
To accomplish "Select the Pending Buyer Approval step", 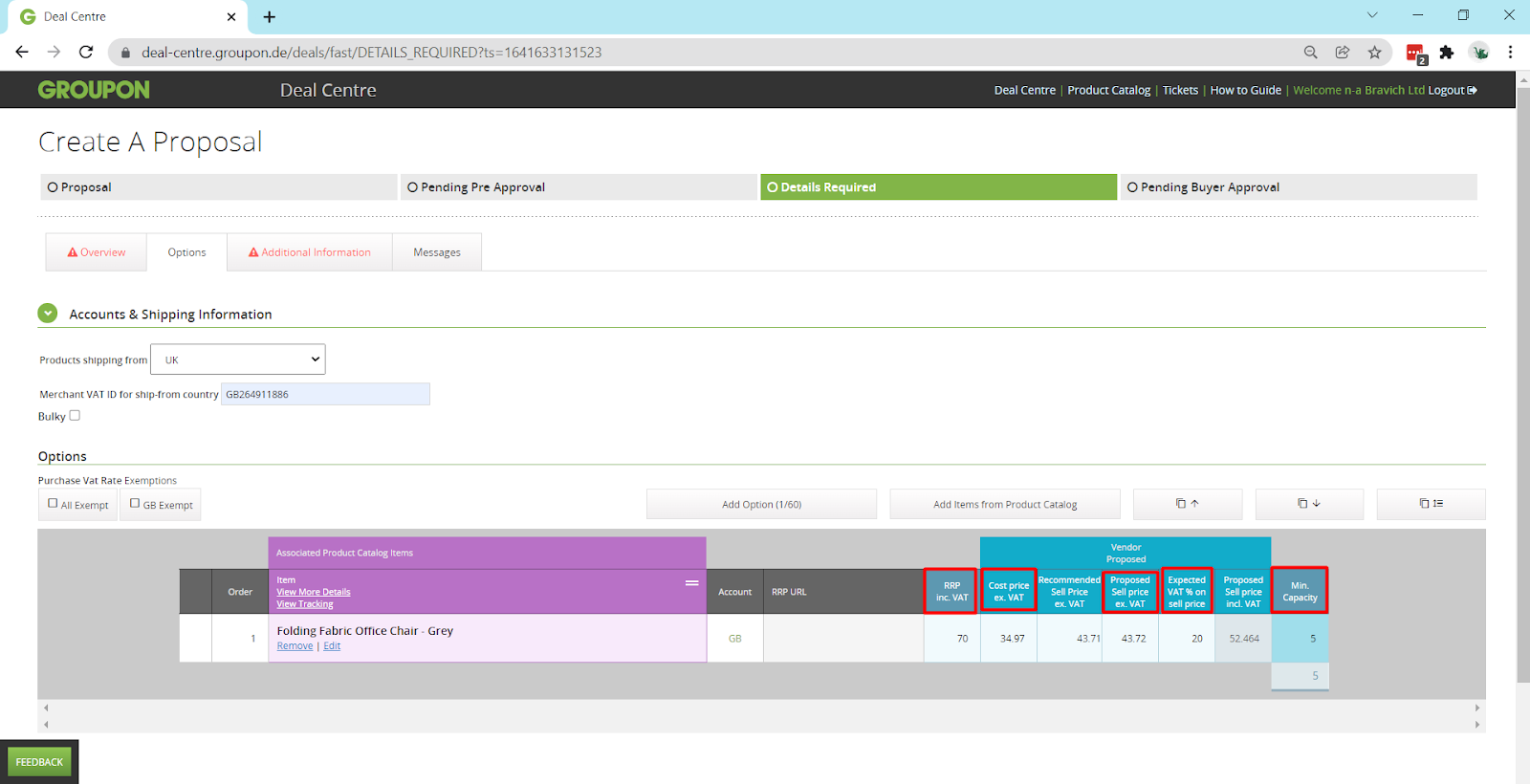I will tap(1299, 187).
